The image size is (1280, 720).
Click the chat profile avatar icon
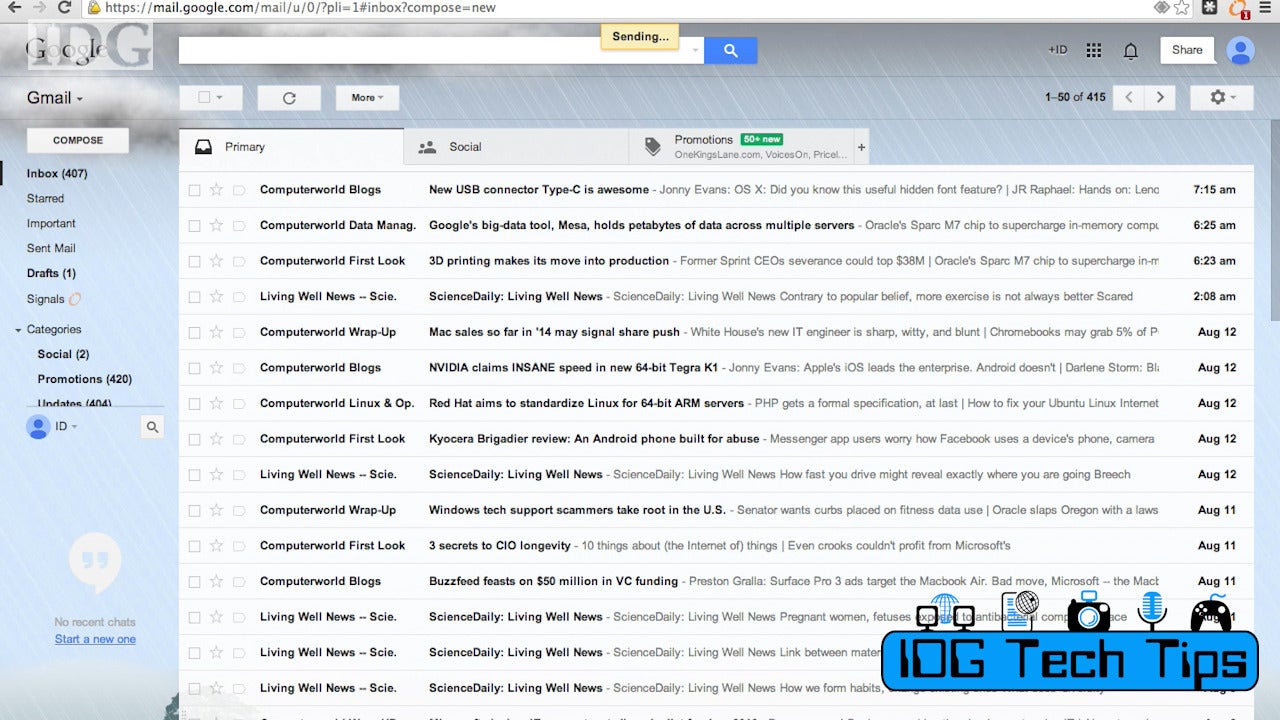tap(38, 427)
